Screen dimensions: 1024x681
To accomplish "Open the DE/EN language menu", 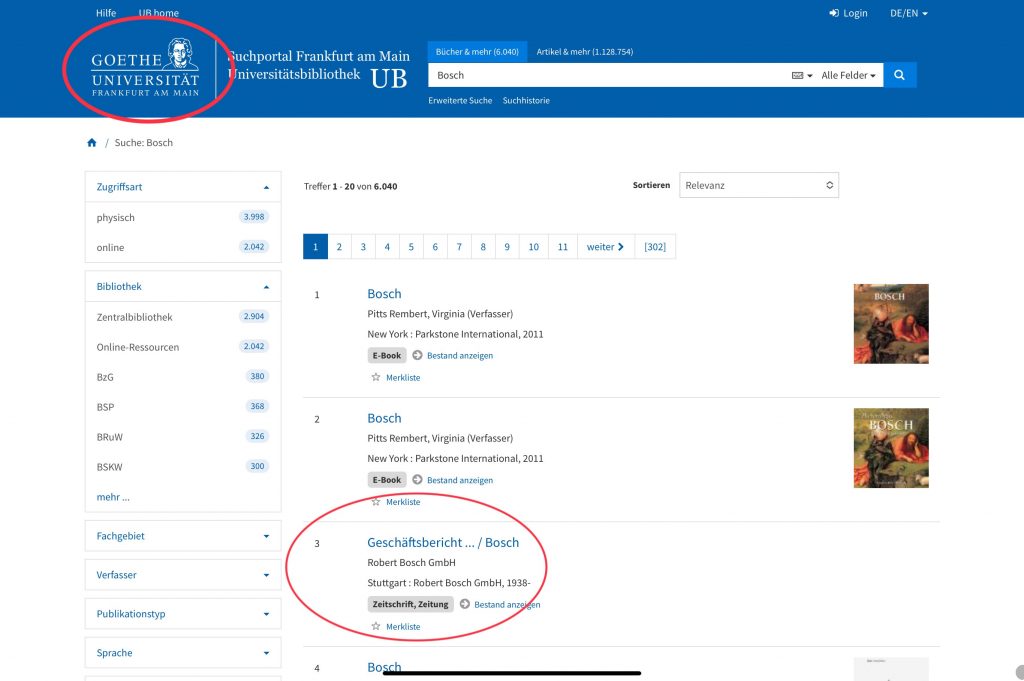I will [x=908, y=13].
